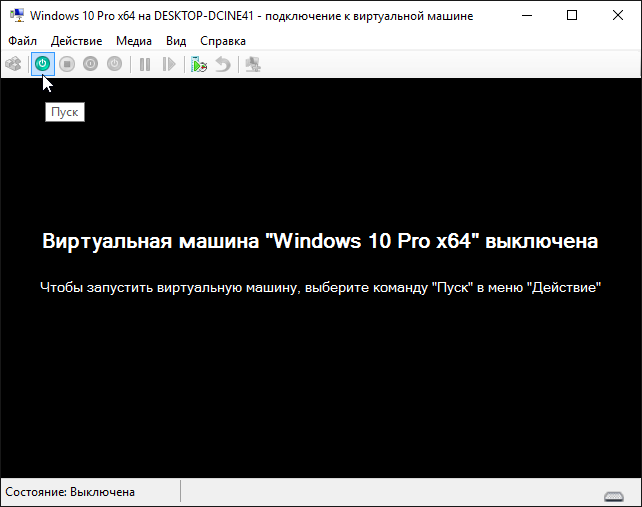Open the Действие menu
The width and height of the screenshot is (642, 507).
(x=77, y=41)
